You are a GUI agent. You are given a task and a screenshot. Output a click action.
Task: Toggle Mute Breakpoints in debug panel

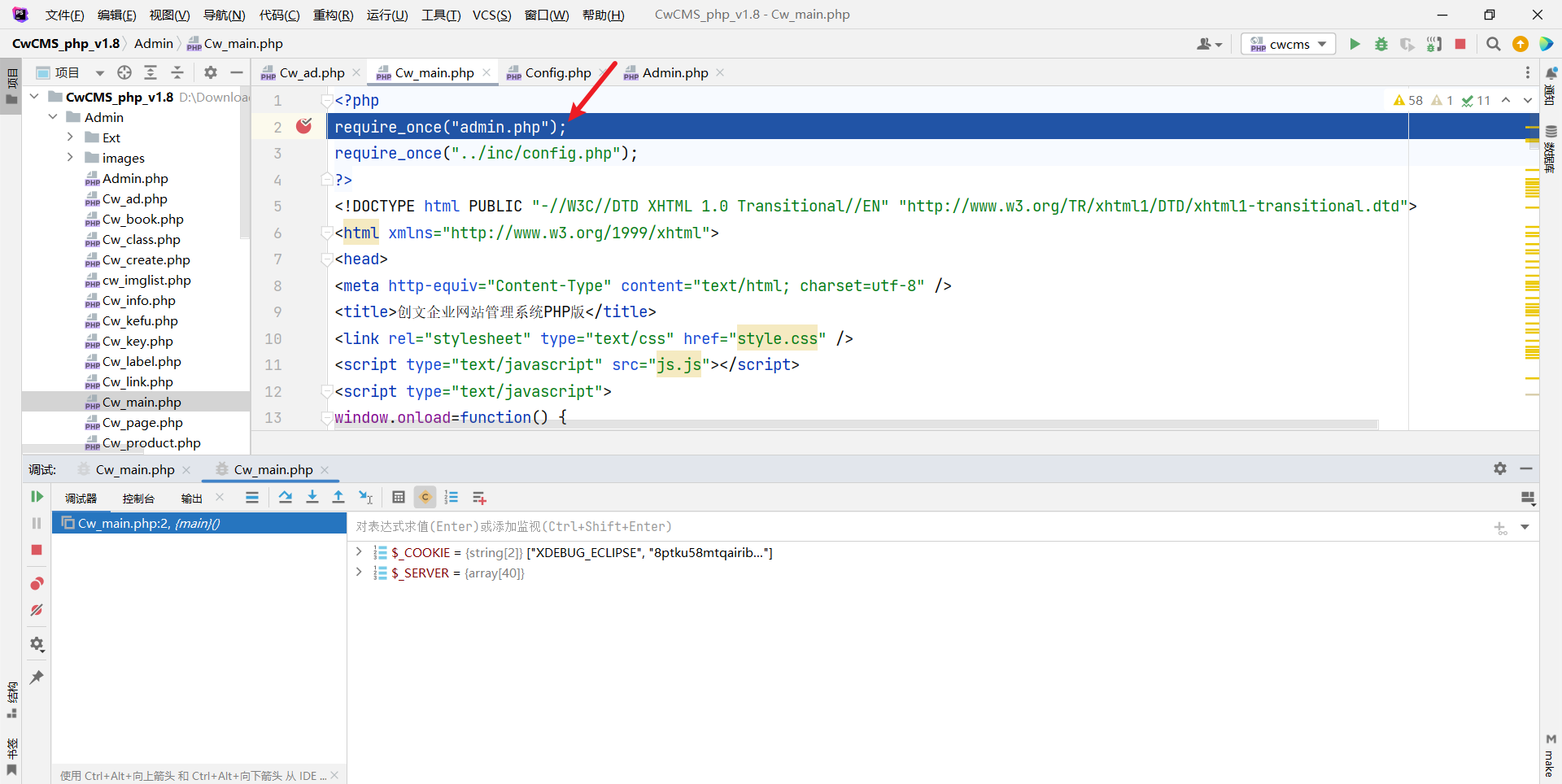tap(37, 610)
